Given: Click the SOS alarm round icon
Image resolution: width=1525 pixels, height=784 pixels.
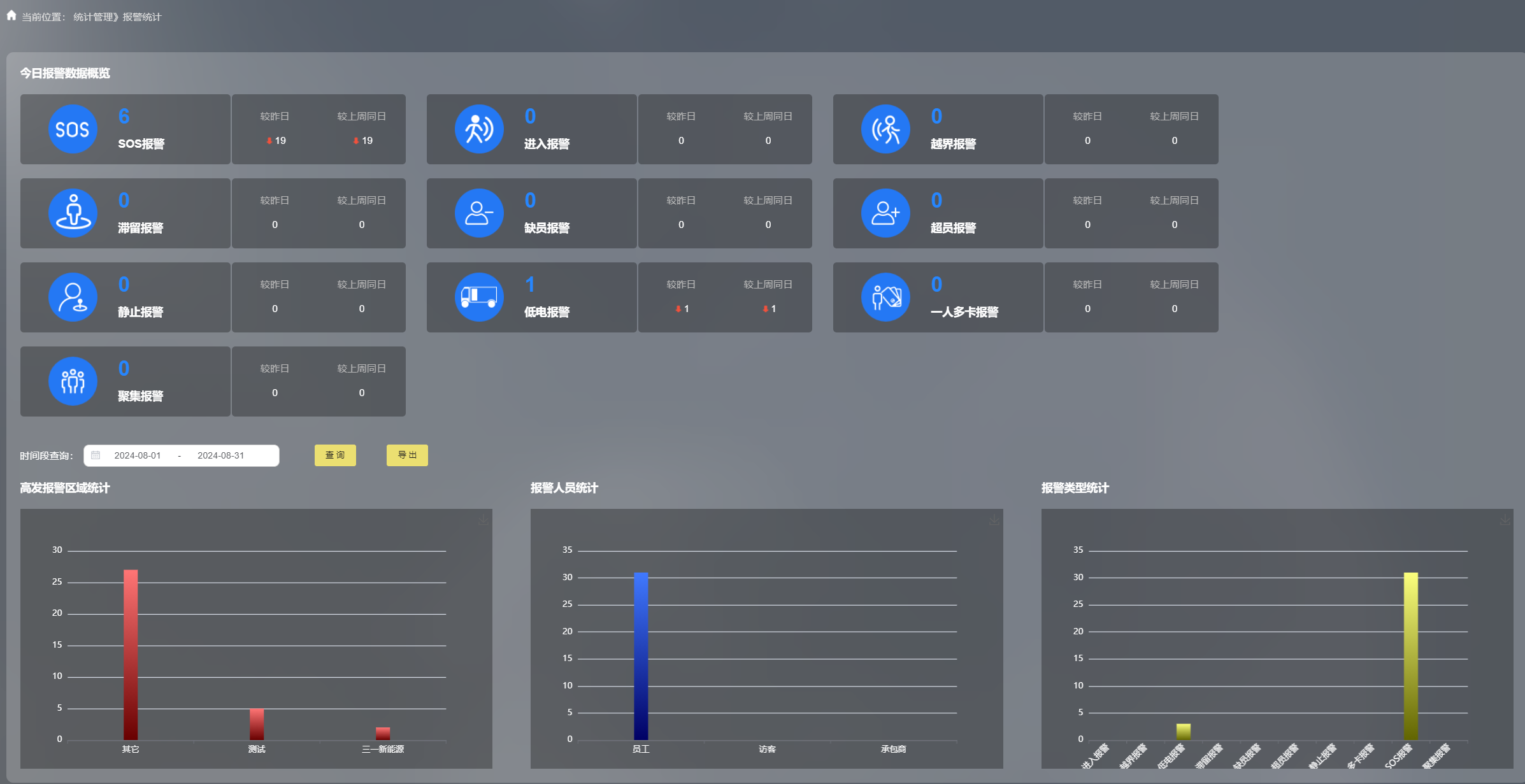Looking at the screenshot, I should coord(73,129).
